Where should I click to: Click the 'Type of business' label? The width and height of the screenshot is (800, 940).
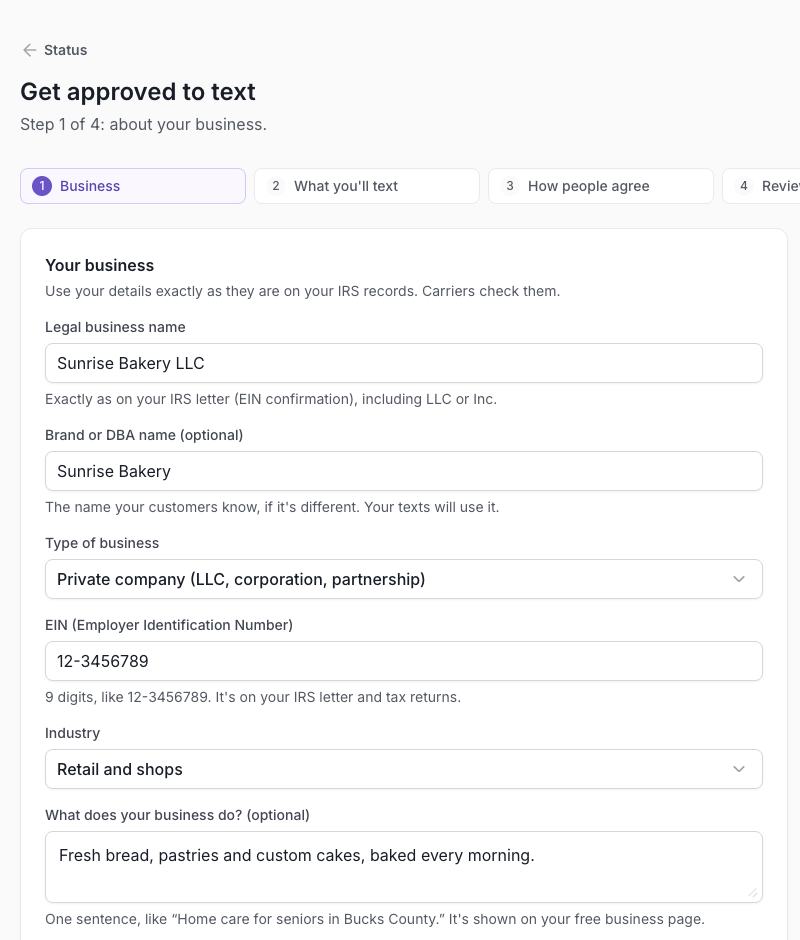[102, 543]
